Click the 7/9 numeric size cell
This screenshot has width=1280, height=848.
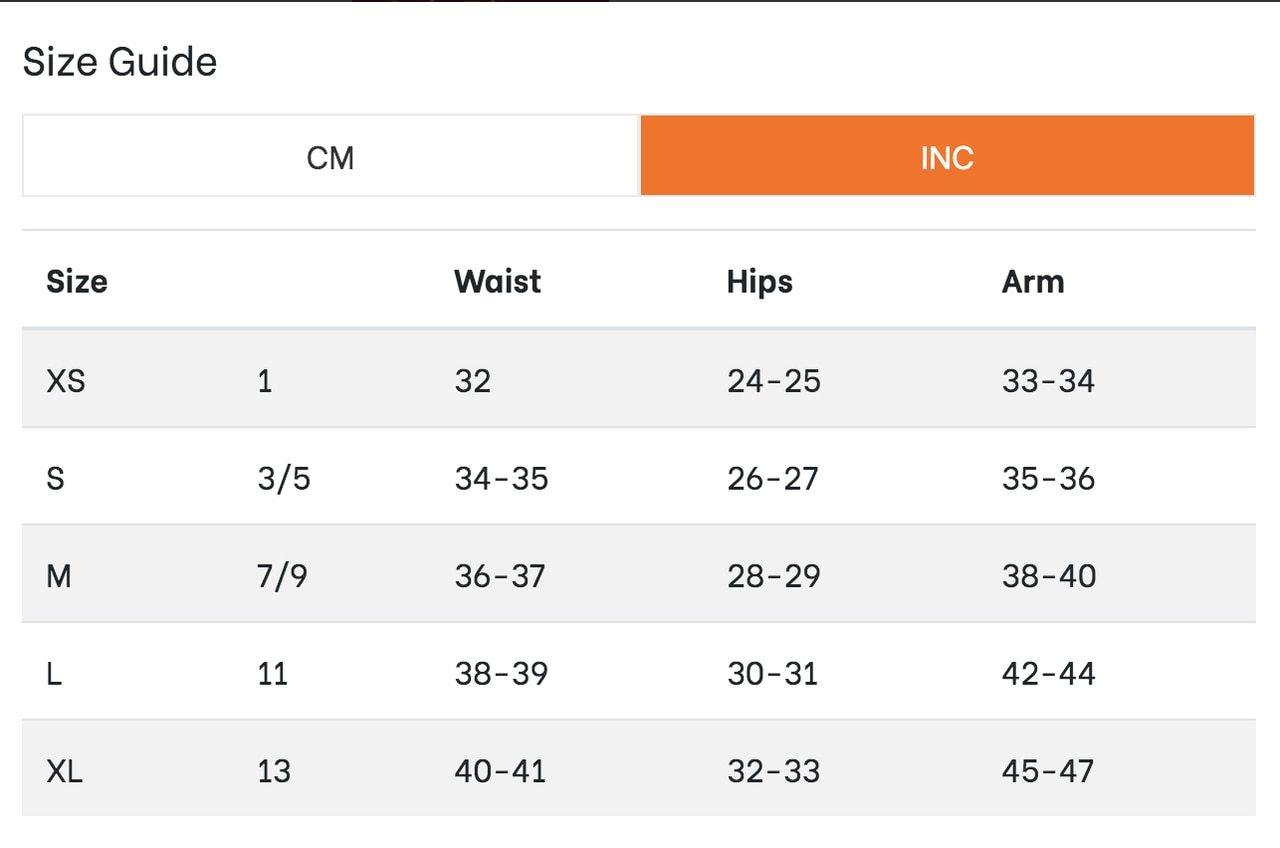282,576
